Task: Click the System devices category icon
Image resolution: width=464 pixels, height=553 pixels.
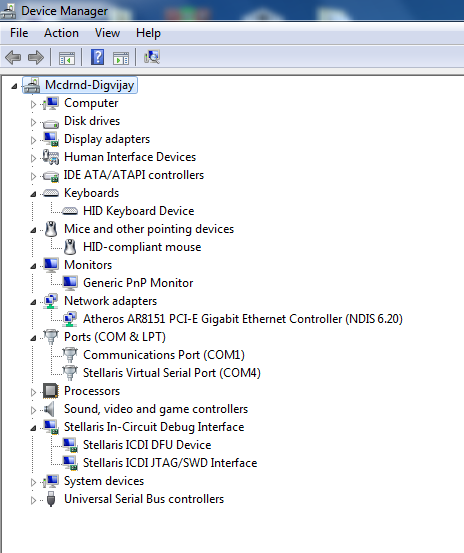Action: [x=51, y=481]
